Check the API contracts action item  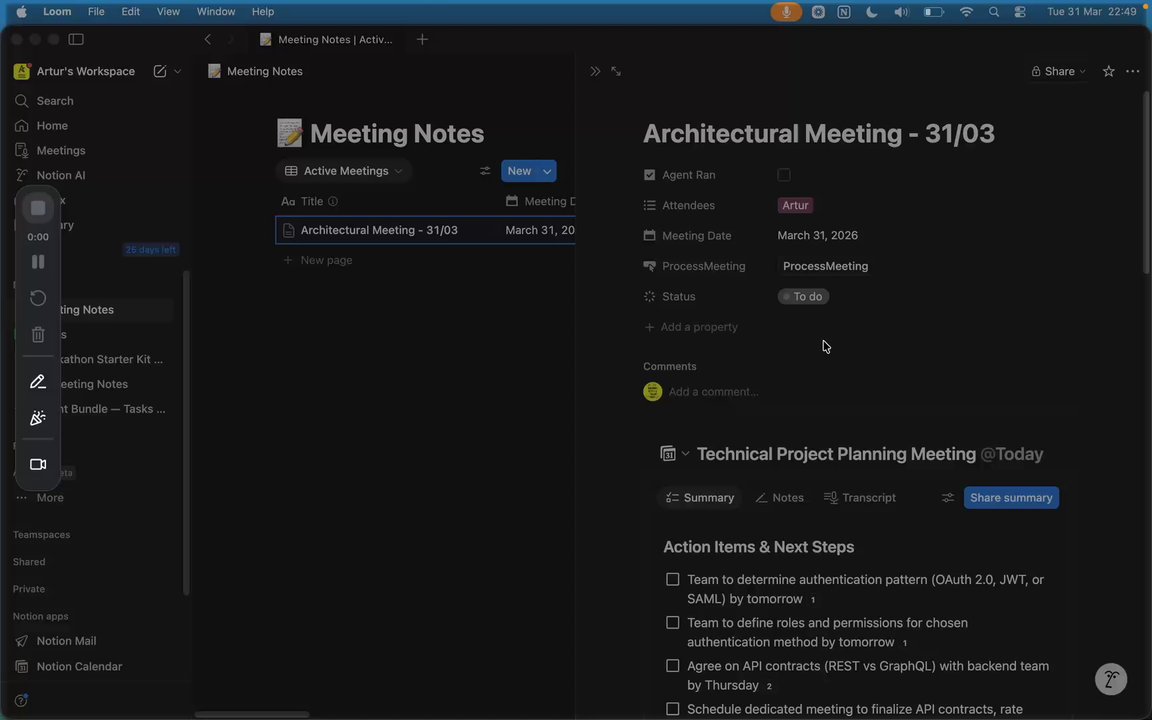[x=673, y=666]
